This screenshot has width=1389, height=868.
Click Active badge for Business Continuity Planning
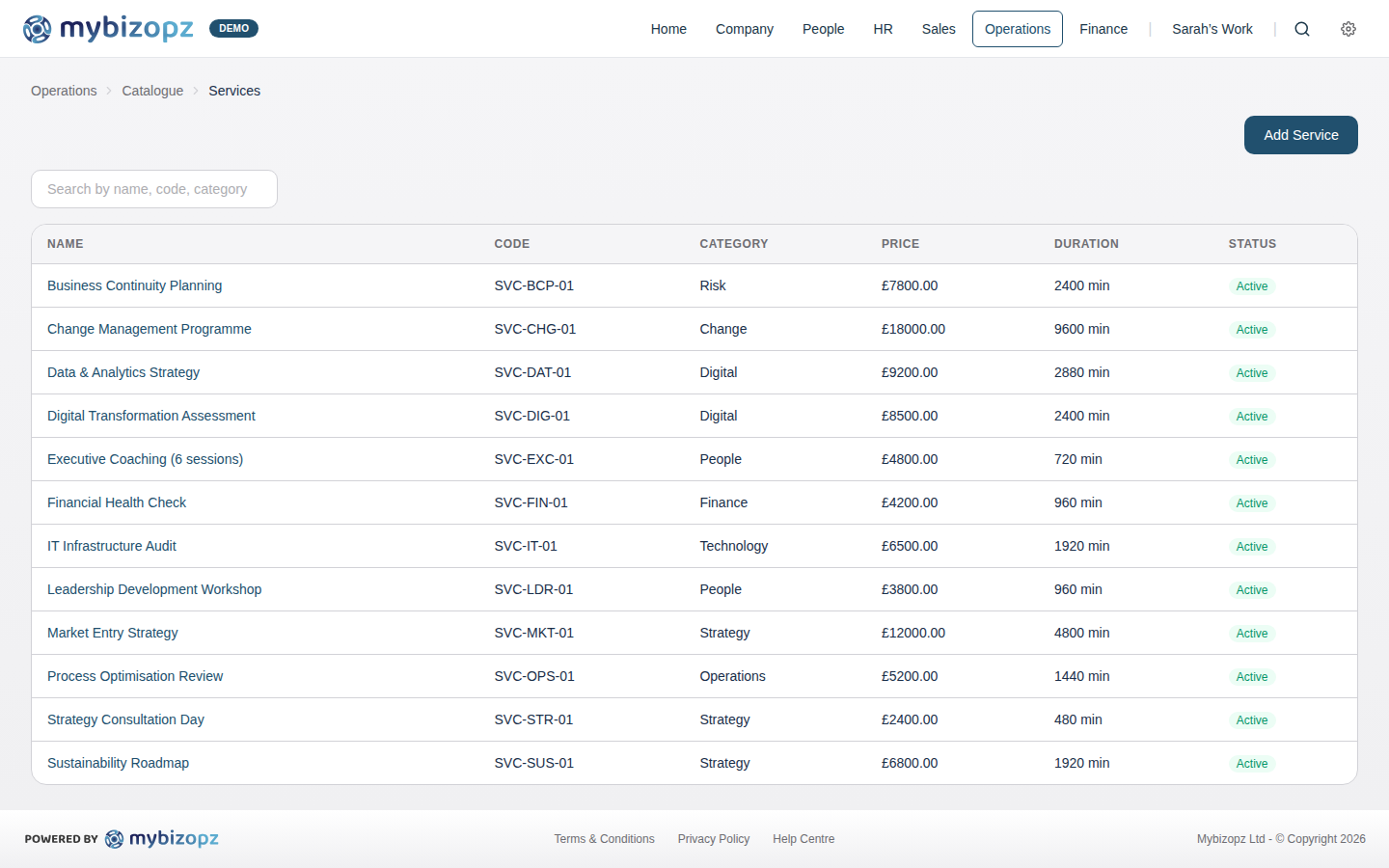(1252, 286)
